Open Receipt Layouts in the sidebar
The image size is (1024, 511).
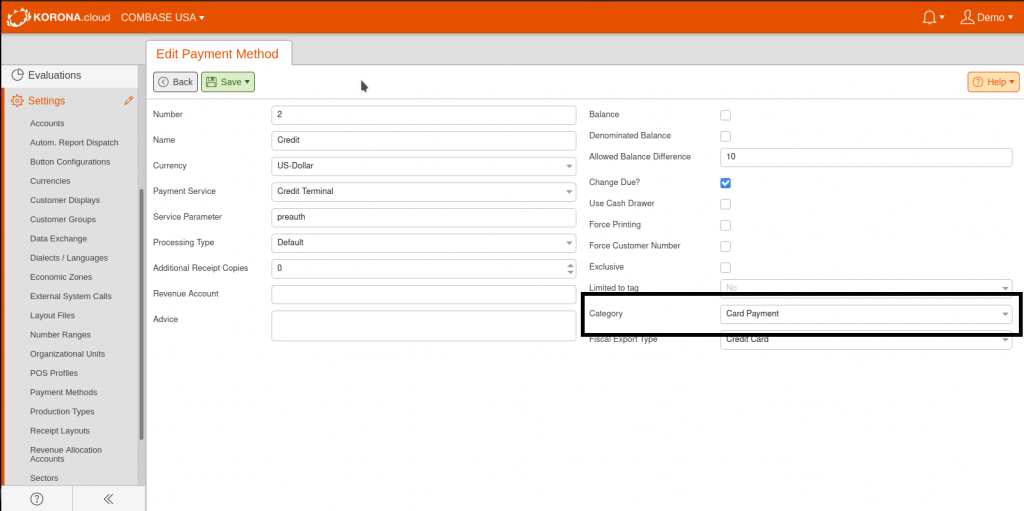click(59, 431)
